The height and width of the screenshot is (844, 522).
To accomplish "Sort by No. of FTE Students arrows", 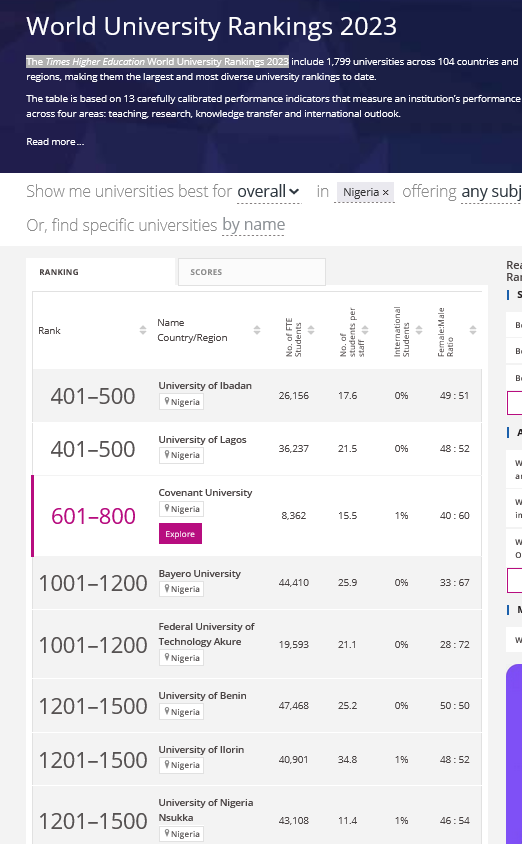I will click(311, 330).
